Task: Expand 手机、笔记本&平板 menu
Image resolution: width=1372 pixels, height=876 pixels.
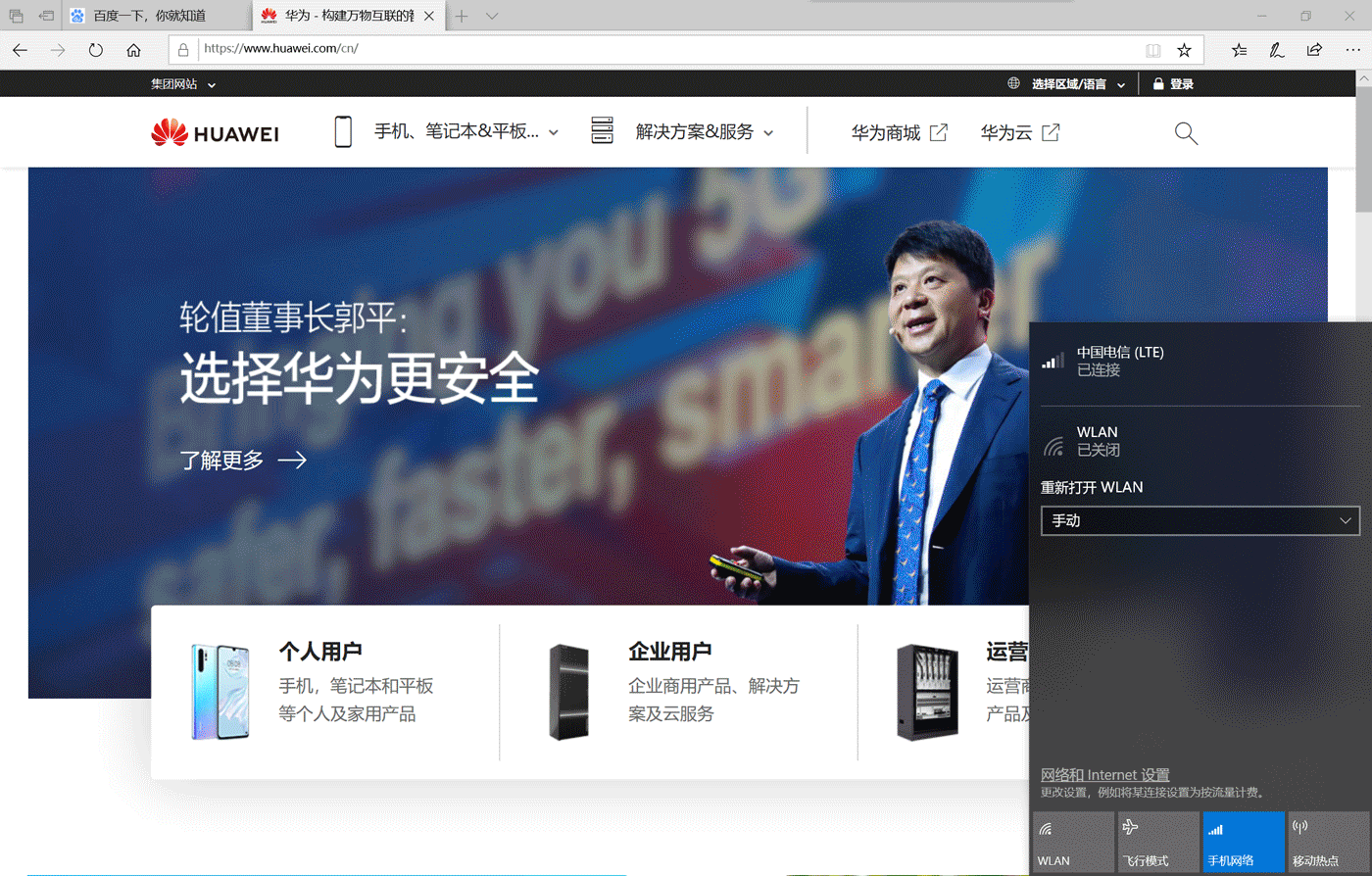Action: pyautogui.click(x=466, y=131)
